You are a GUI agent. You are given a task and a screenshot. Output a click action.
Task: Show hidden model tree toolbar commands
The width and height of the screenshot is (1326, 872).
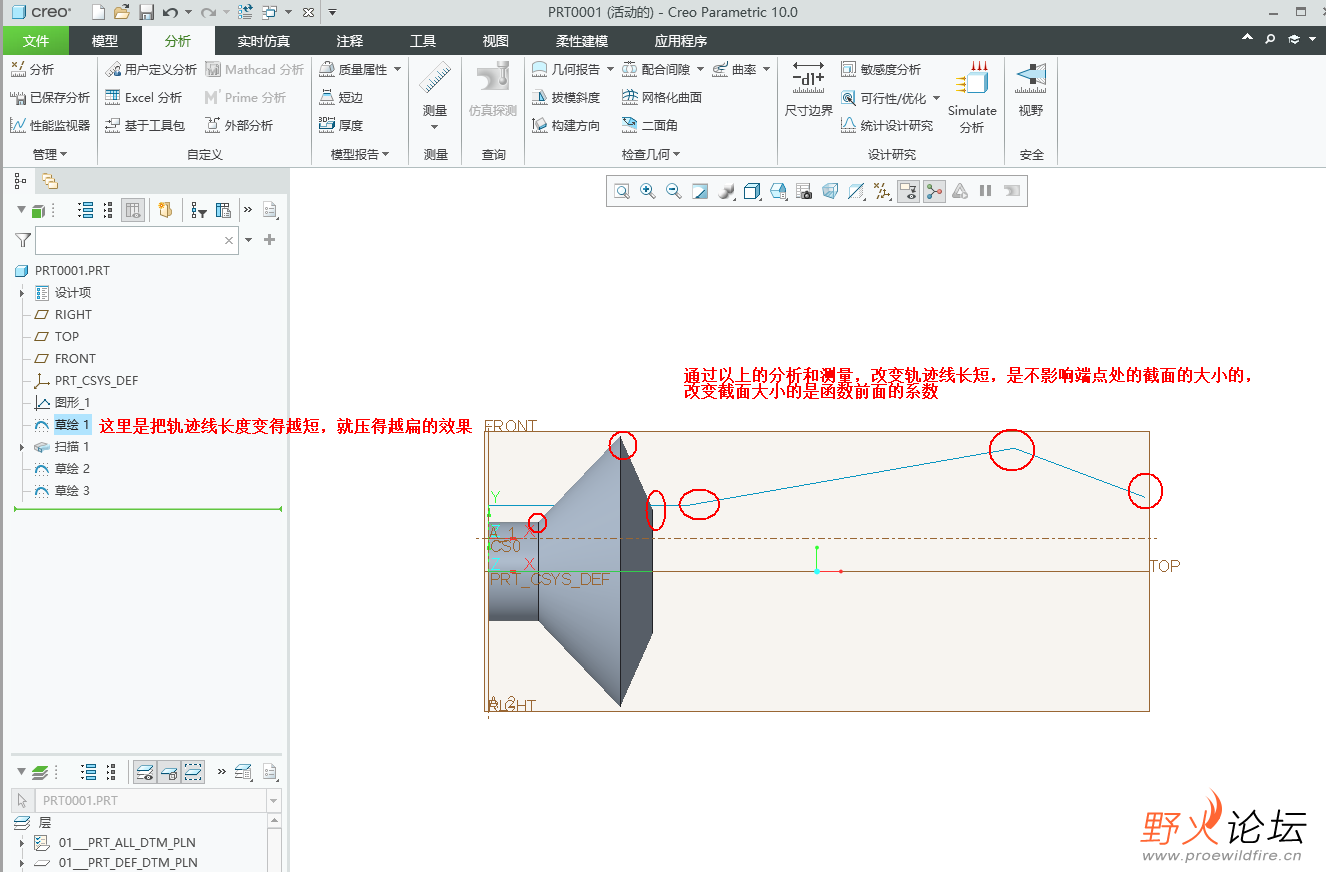(248, 210)
